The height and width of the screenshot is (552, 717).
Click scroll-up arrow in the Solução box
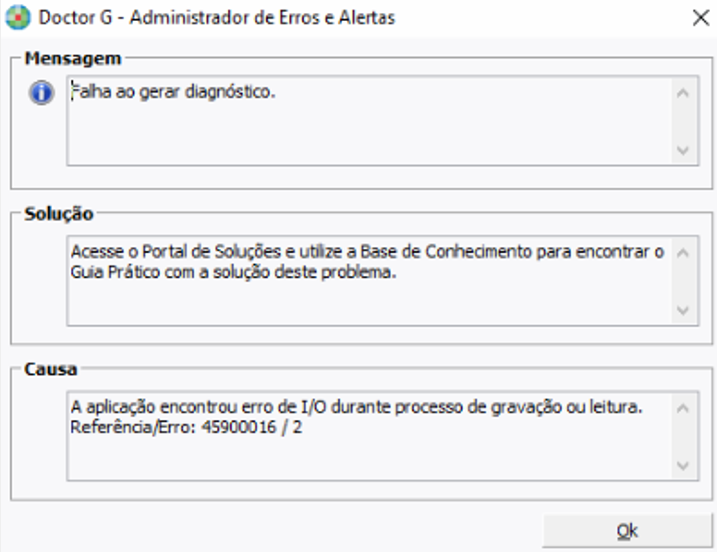[x=683, y=252]
